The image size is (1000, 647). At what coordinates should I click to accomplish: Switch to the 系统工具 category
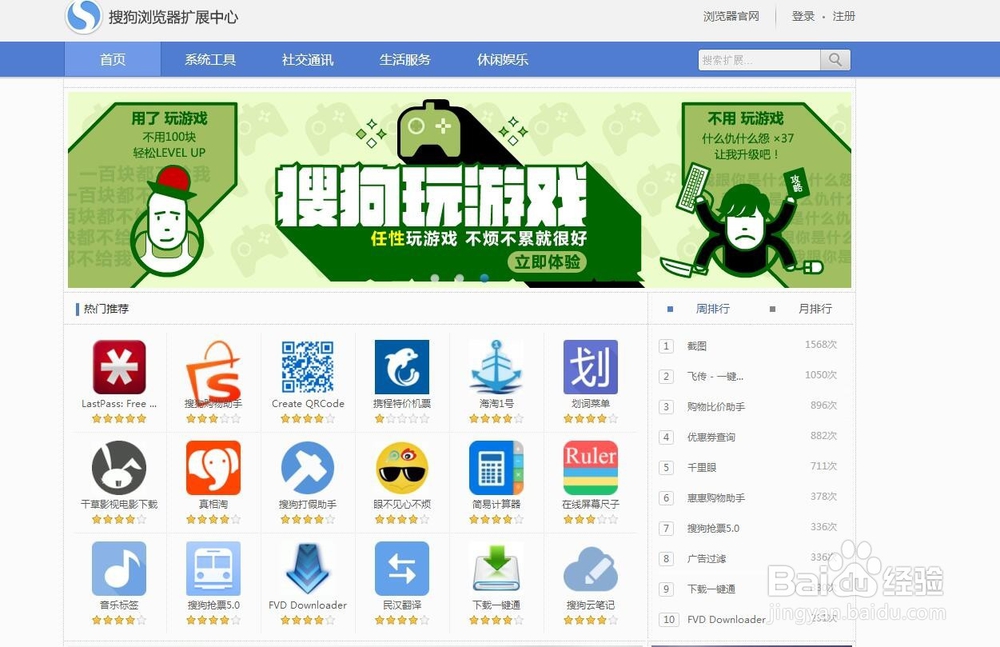pyautogui.click(x=210, y=59)
